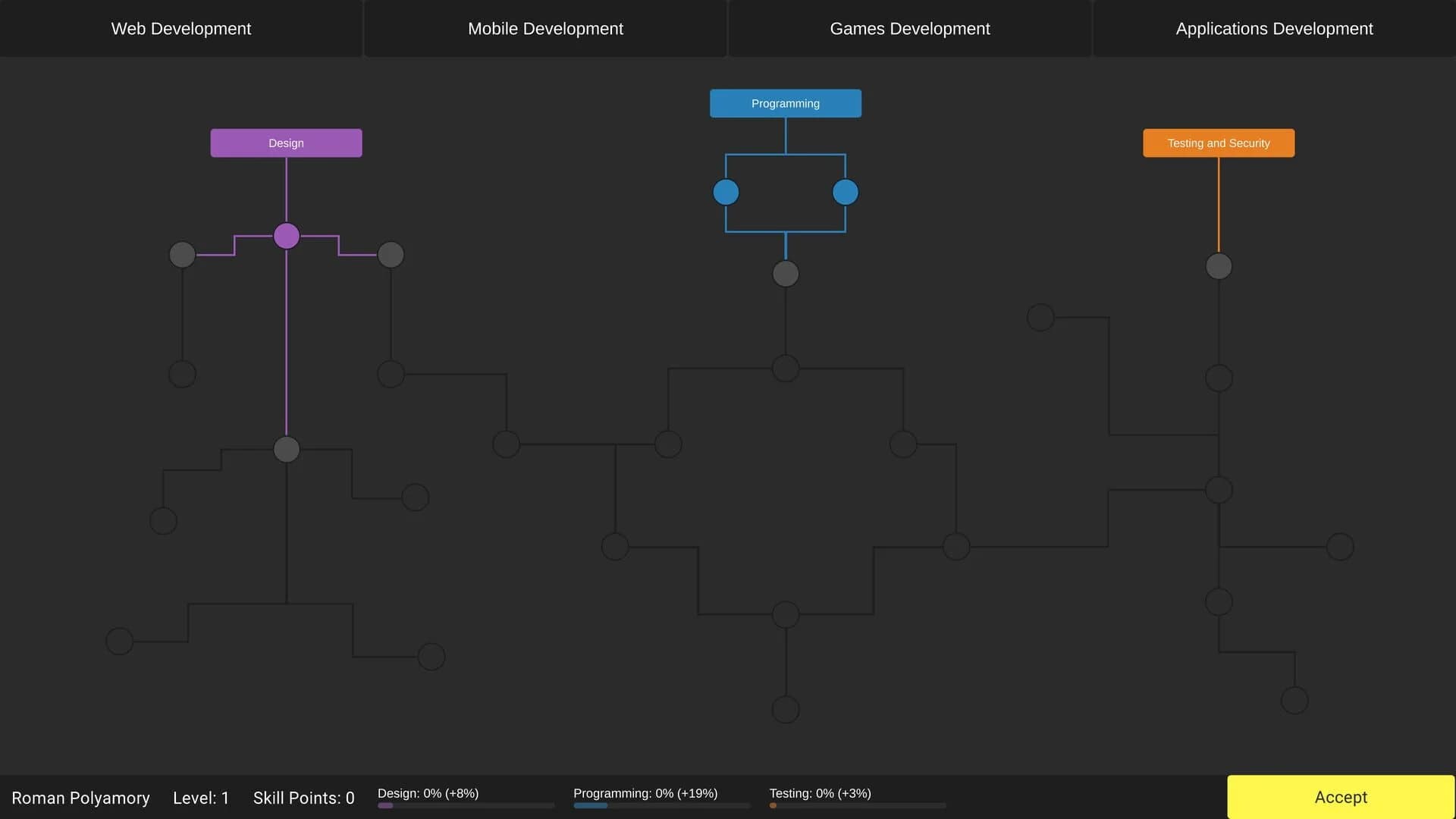
Task: Select the right blue Programming skill node
Action: pos(846,192)
